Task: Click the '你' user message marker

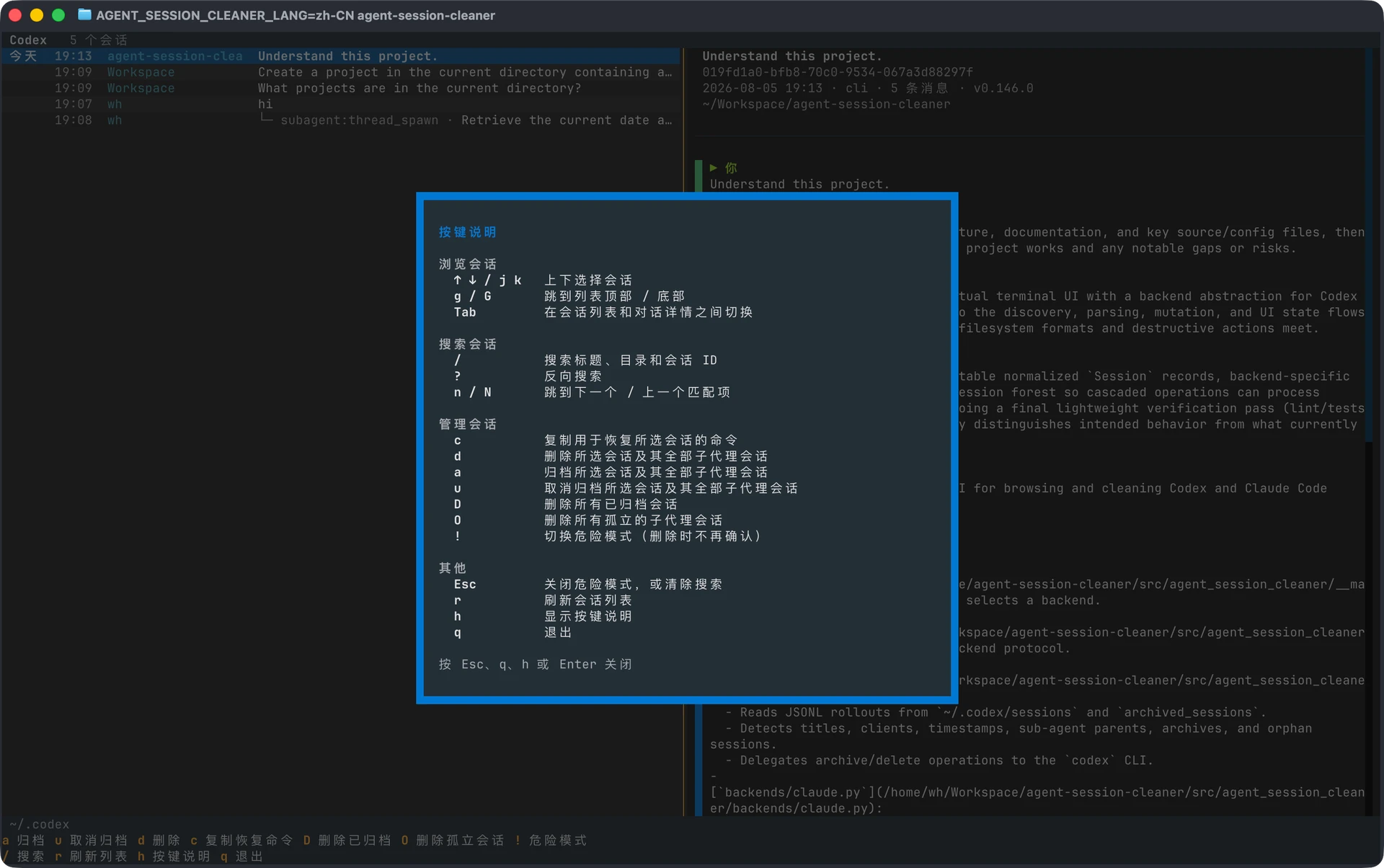Action: click(x=731, y=168)
